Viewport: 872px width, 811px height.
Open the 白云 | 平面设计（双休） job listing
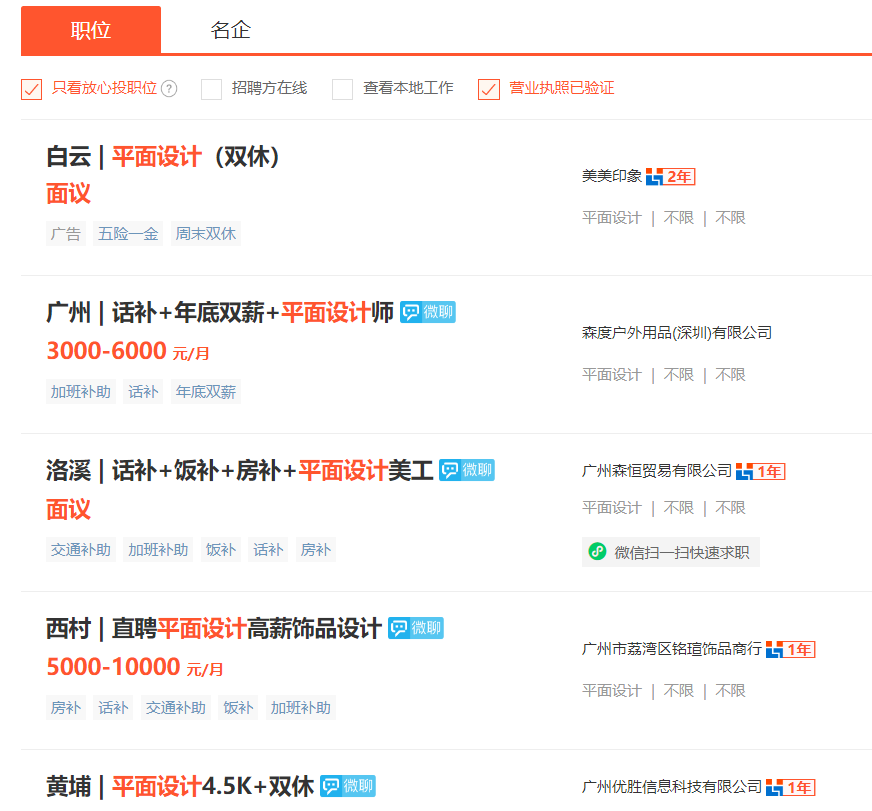[162, 157]
